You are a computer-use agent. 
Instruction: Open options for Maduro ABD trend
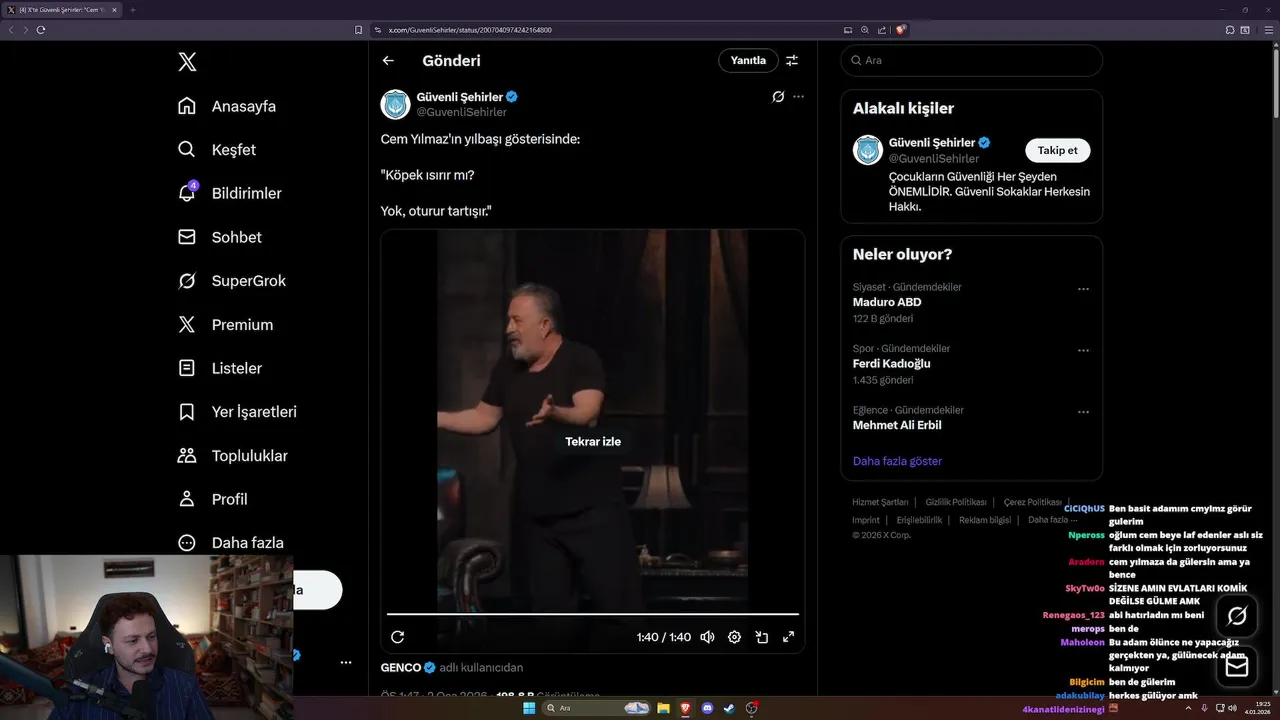(x=1083, y=289)
